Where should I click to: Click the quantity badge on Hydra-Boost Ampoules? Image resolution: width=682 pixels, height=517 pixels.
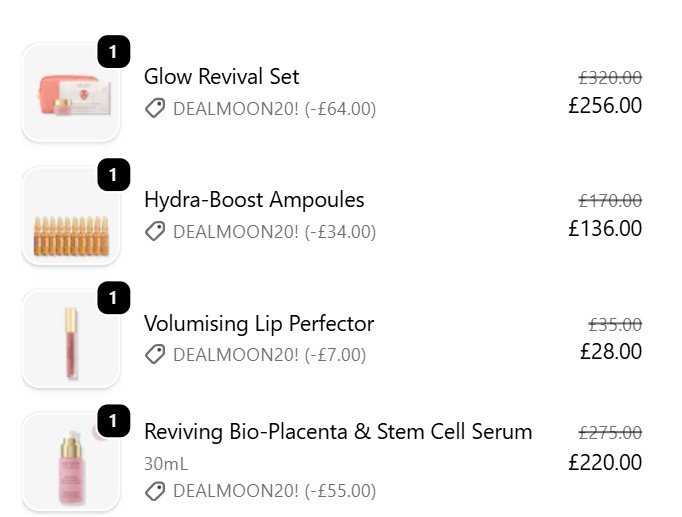coord(114,176)
